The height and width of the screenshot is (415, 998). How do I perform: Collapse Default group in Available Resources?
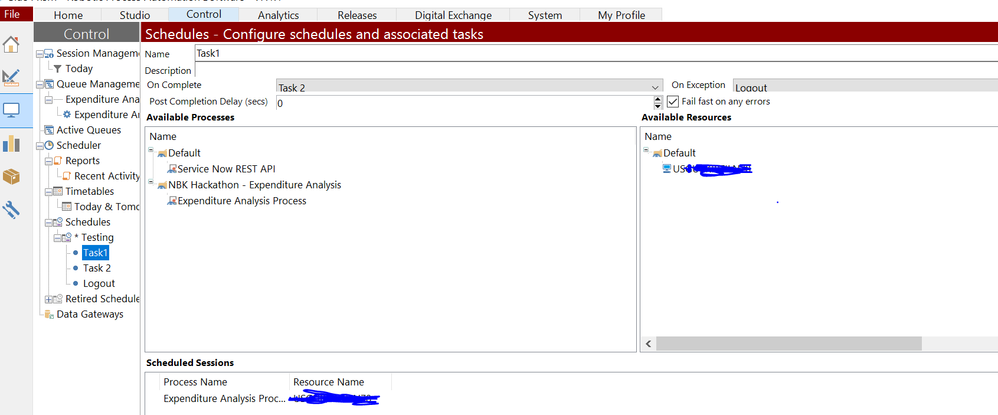(646, 151)
